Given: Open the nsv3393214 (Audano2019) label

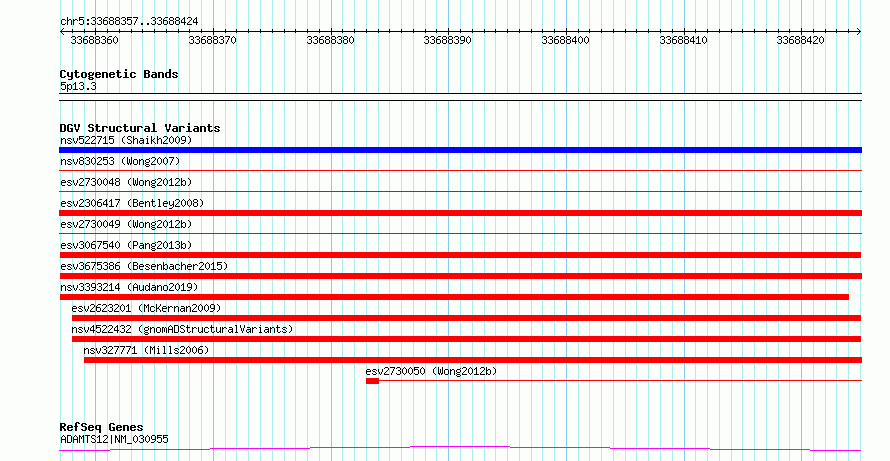Looking at the screenshot, I should click(129, 287).
